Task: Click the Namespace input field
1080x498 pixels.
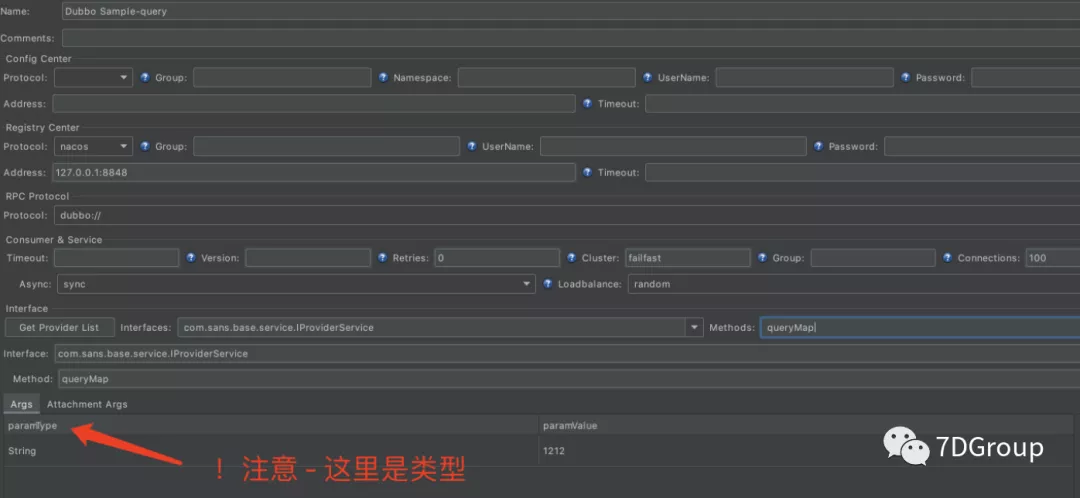Action: pos(546,78)
